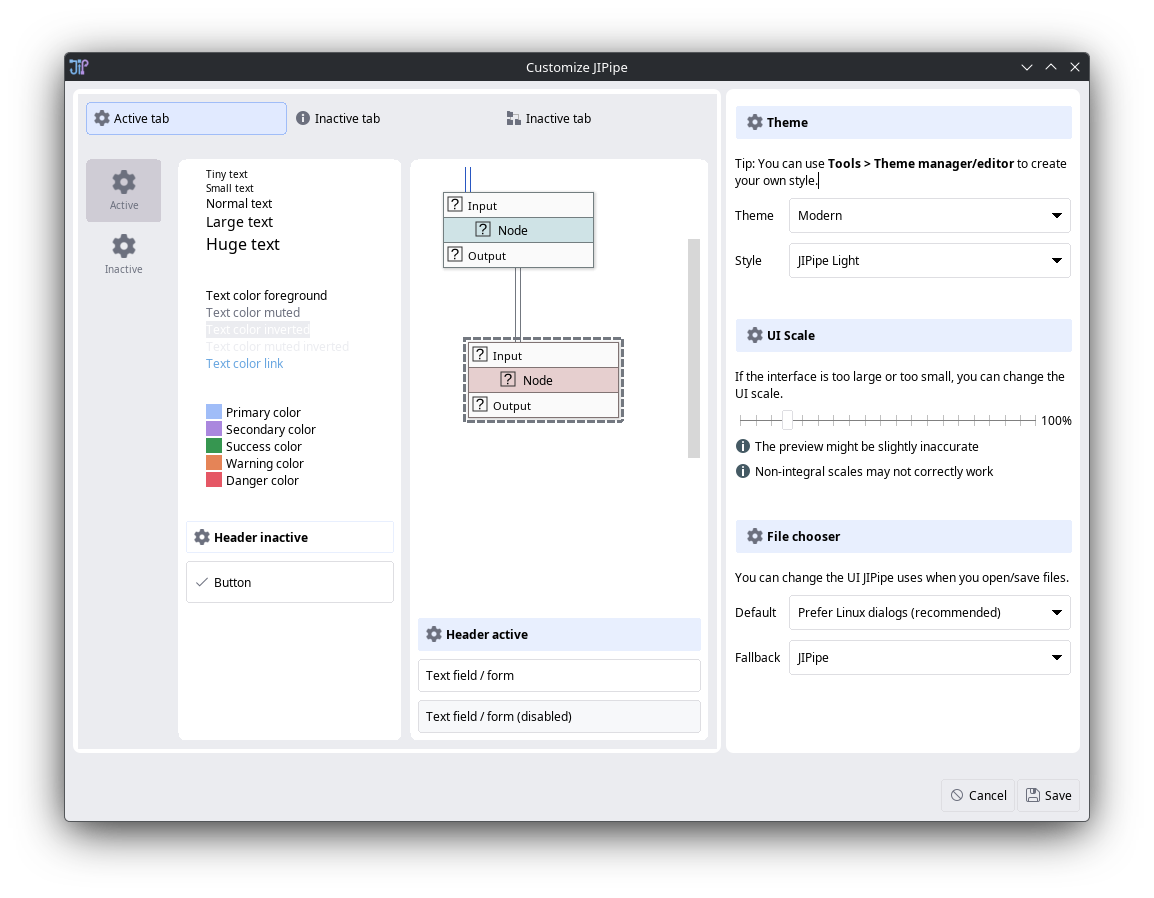The height and width of the screenshot is (898, 1154).
Task: Click the Save button
Action: [1048, 795]
